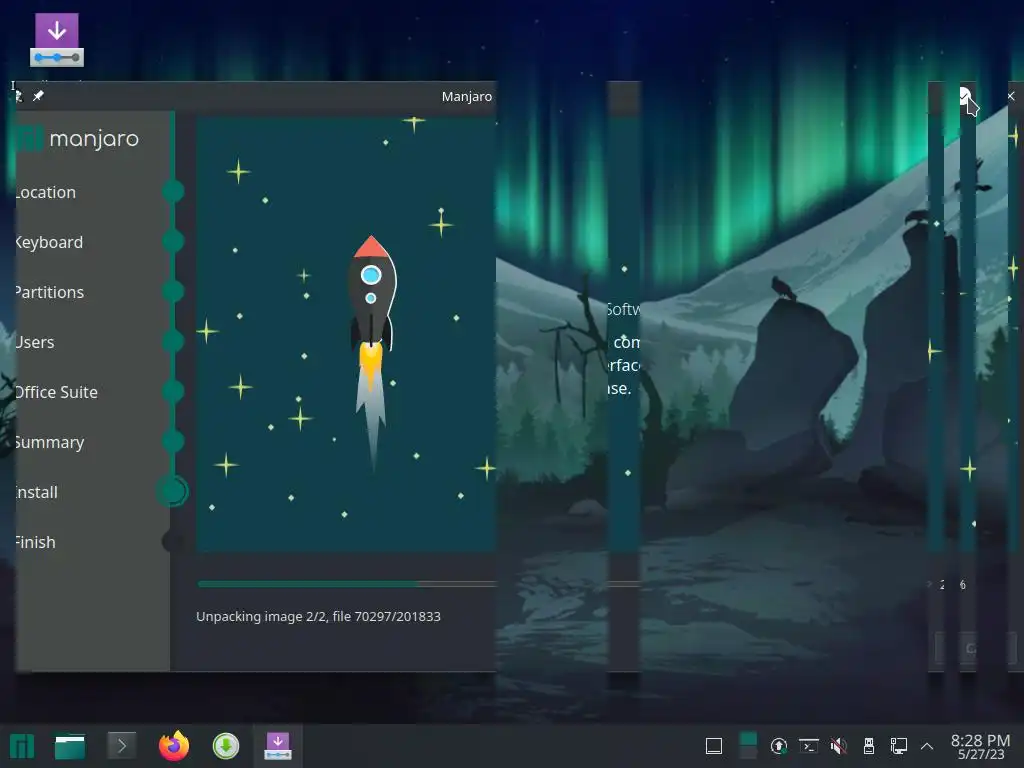Select the Summary step in installer sidebar
Viewport: 1024px width, 768px height.
50,442
